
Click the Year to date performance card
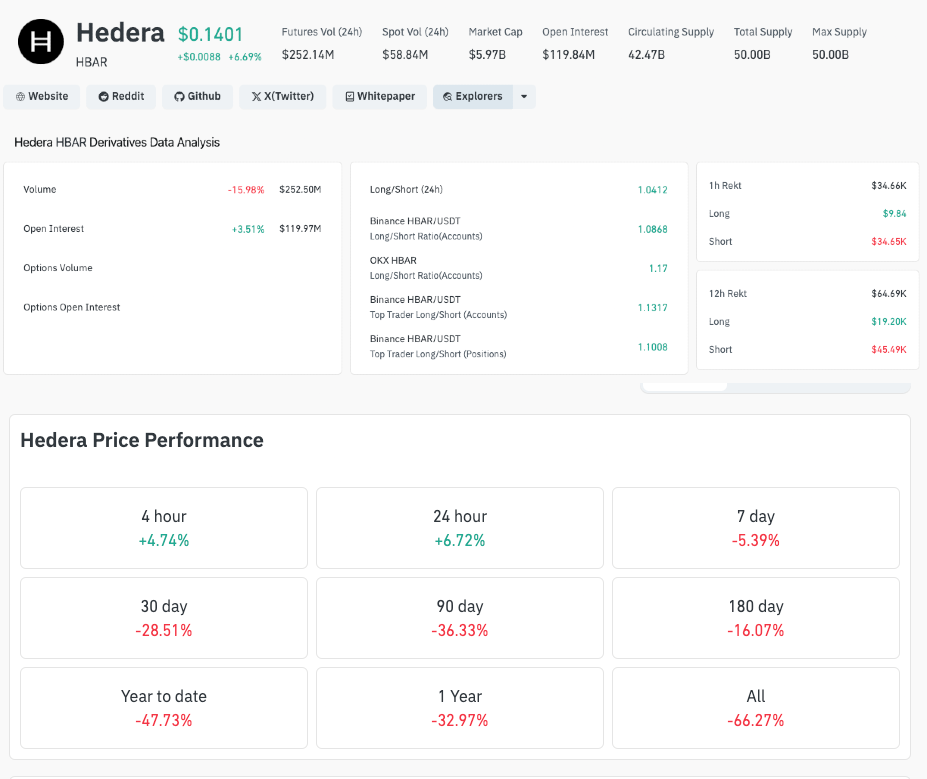tap(163, 707)
